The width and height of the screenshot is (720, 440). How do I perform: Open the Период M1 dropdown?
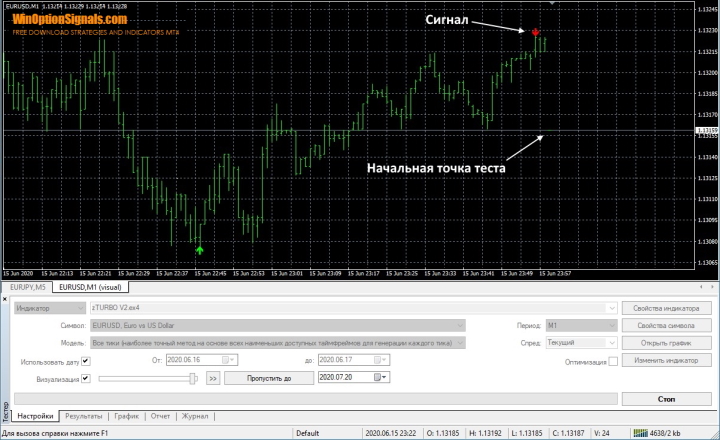(x=609, y=325)
